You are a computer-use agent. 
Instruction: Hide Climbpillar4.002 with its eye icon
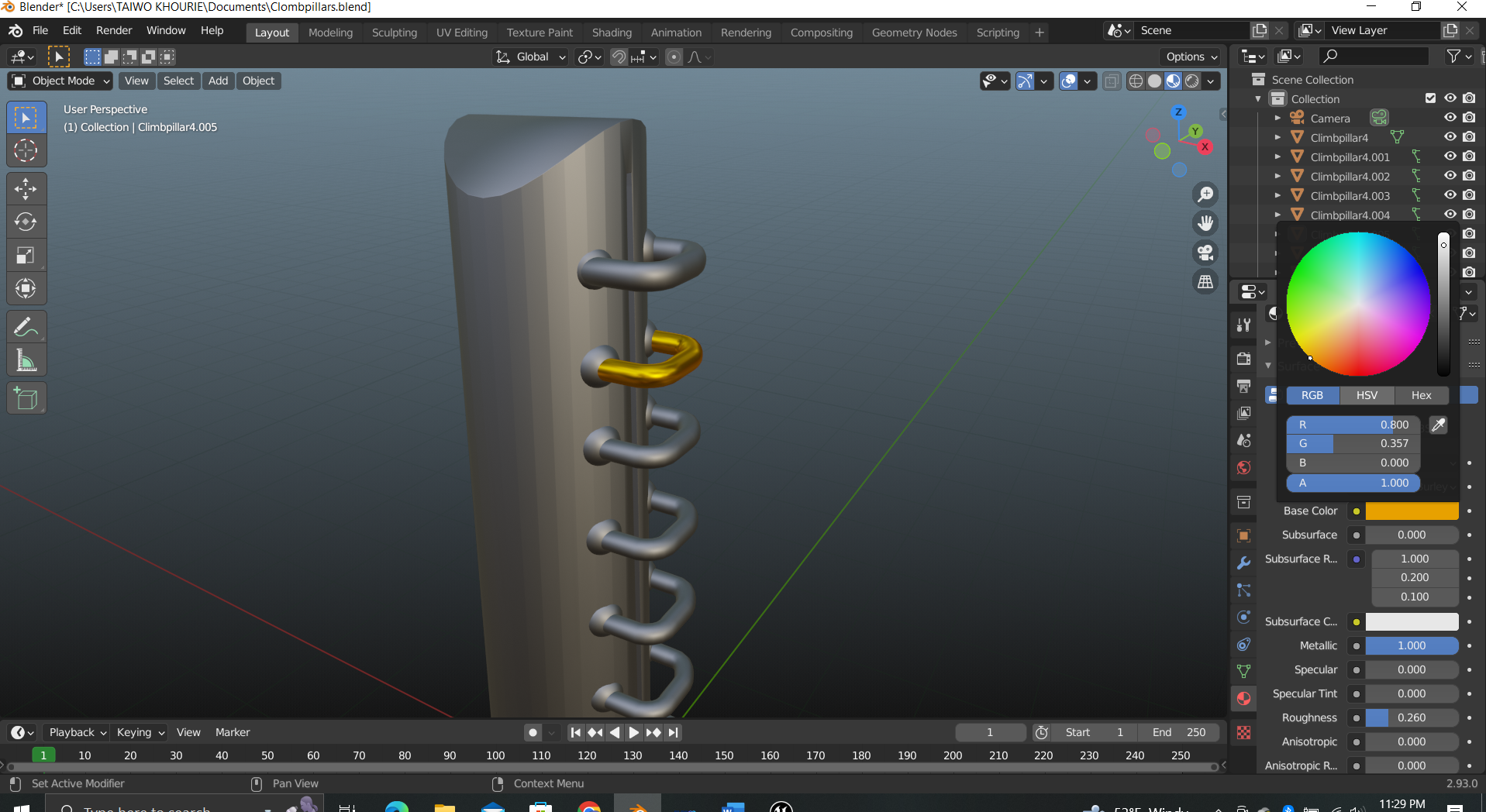(1450, 176)
